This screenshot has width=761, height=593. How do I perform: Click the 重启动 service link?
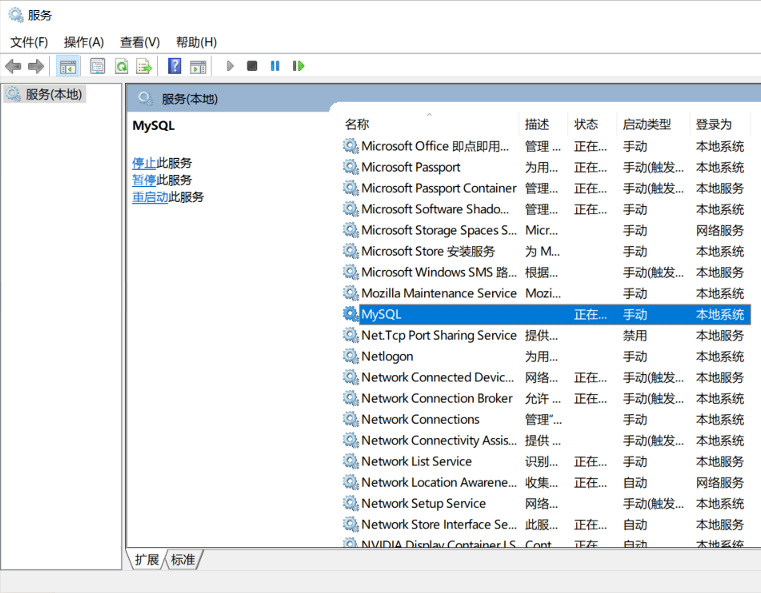(150, 197)
